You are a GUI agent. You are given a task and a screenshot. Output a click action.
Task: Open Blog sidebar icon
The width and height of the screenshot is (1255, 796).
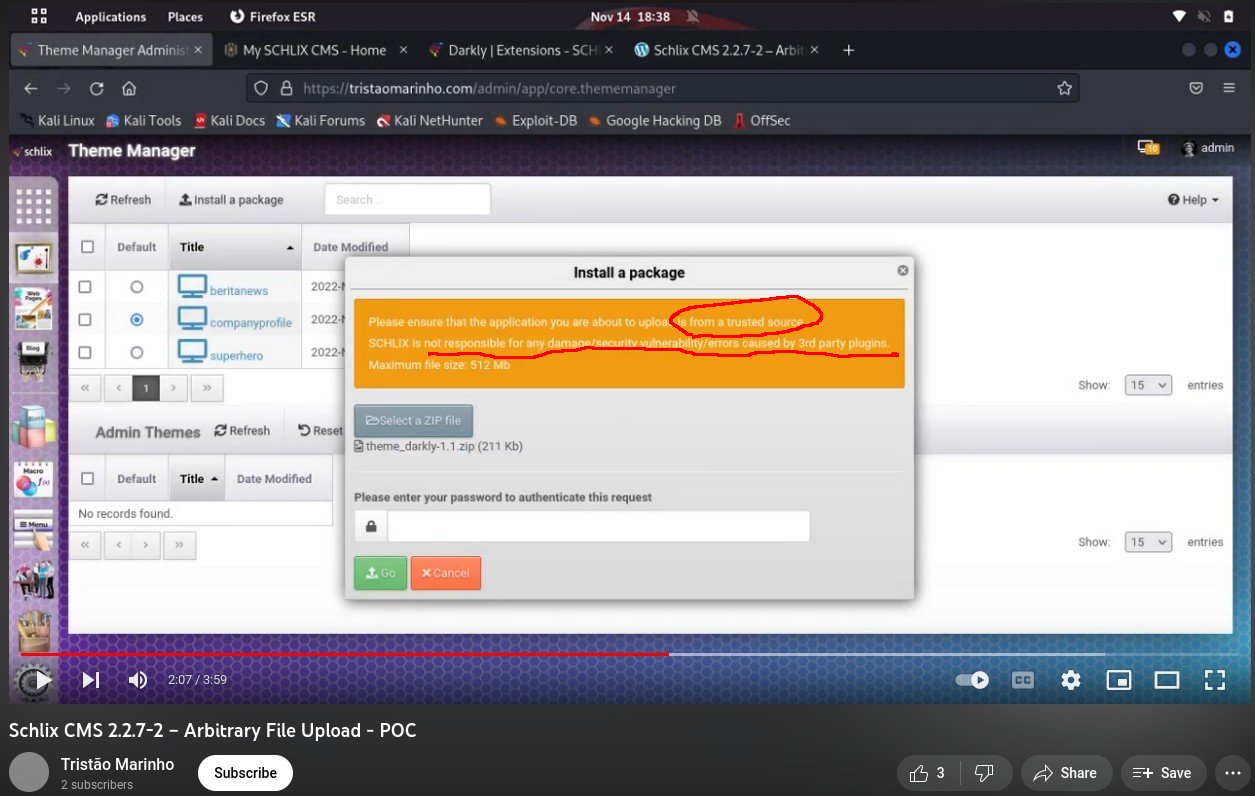click(x=33, y=361)
